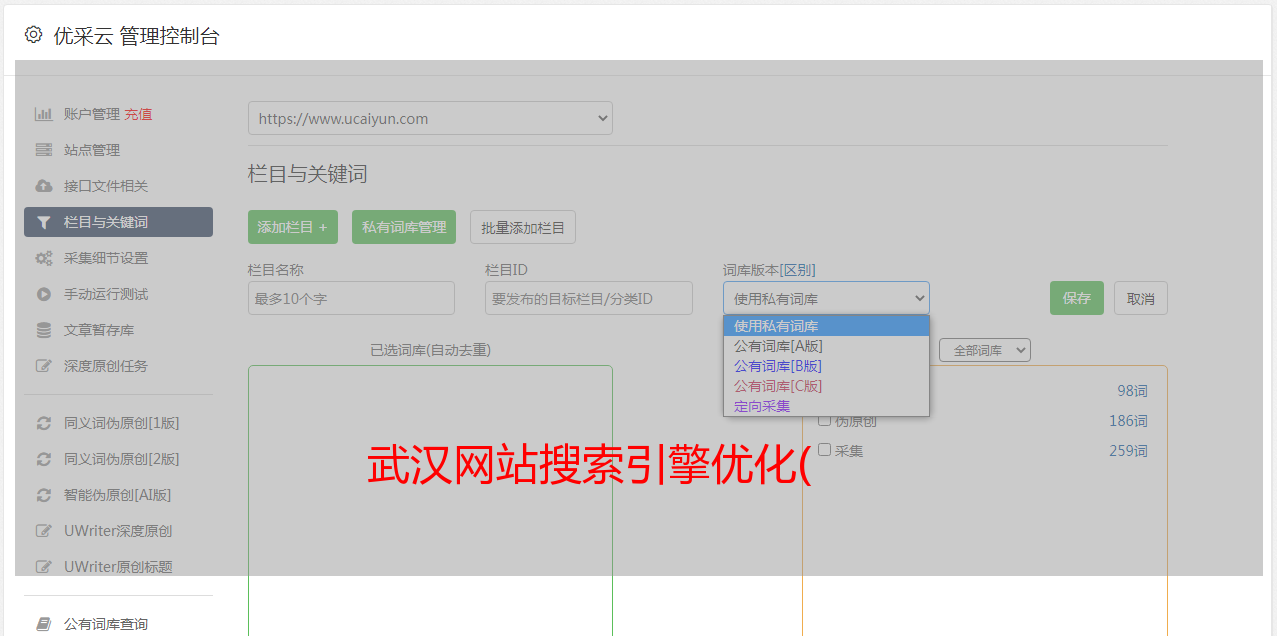Click the server icon beside 站点管理
This screenshot has height=636, width=1277.
pyautogui.click(x=43, y=150)
